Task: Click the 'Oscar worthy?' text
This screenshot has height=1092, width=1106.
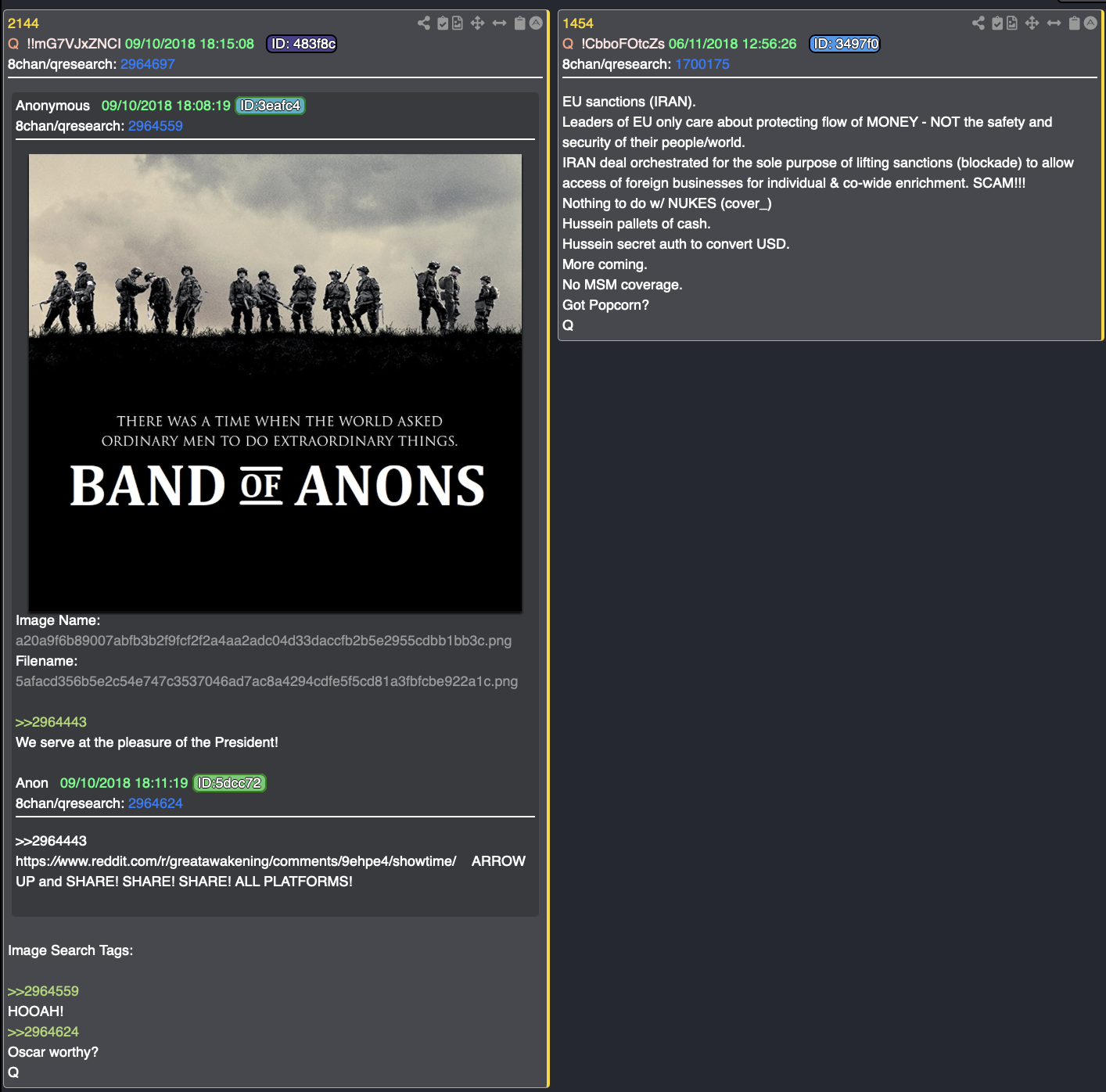Action: pos(53,1052)
